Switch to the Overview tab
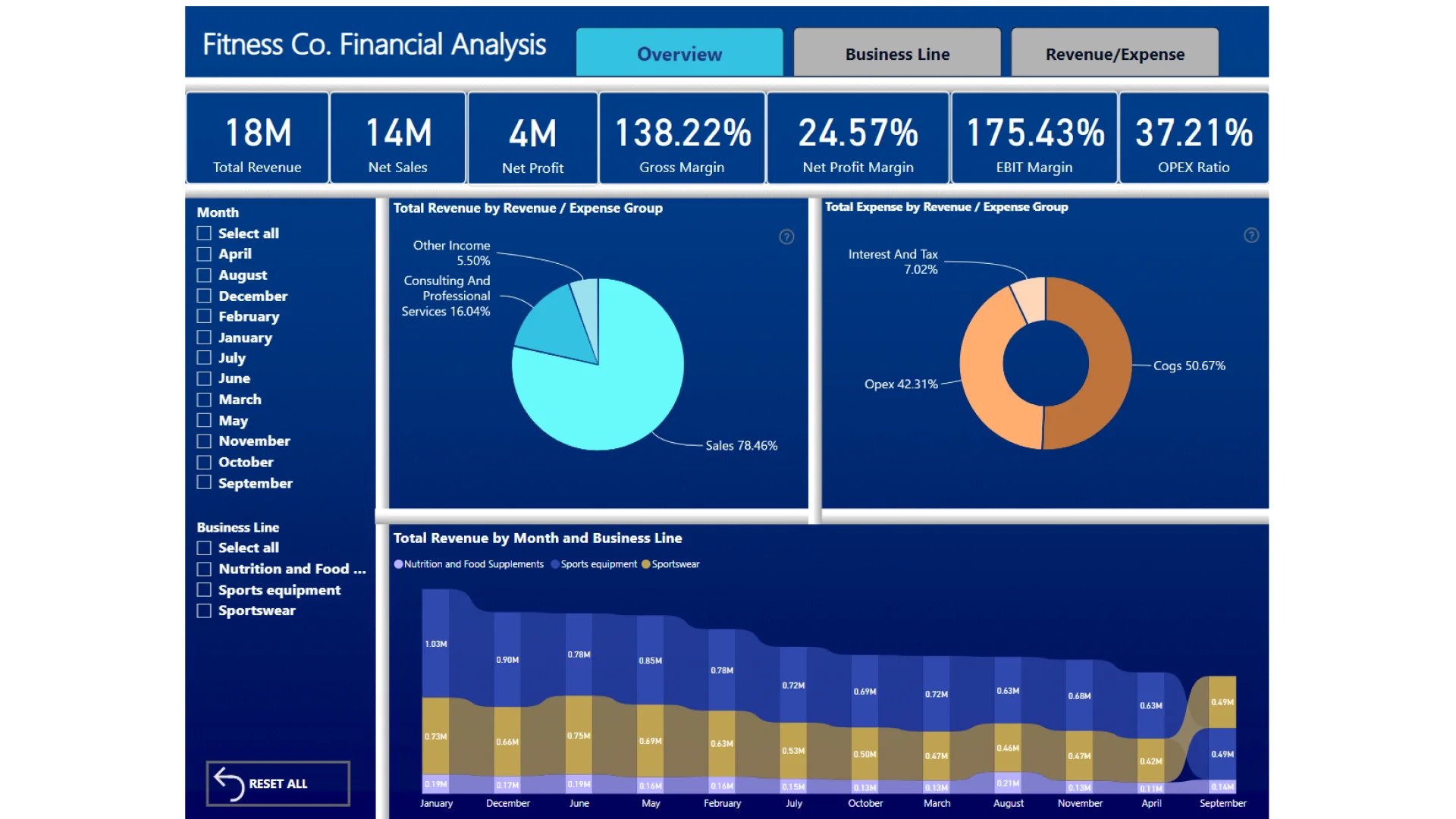The image size is (1456, 819). 679,53
